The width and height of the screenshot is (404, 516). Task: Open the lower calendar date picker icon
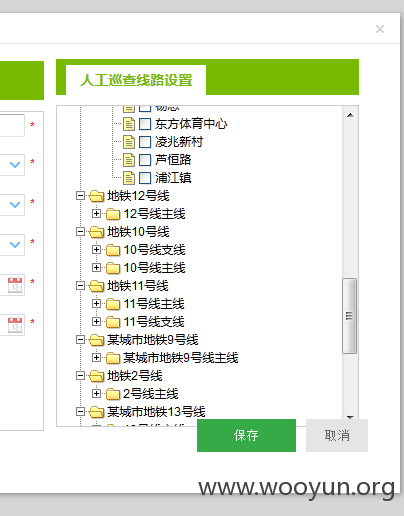[15, 325]
